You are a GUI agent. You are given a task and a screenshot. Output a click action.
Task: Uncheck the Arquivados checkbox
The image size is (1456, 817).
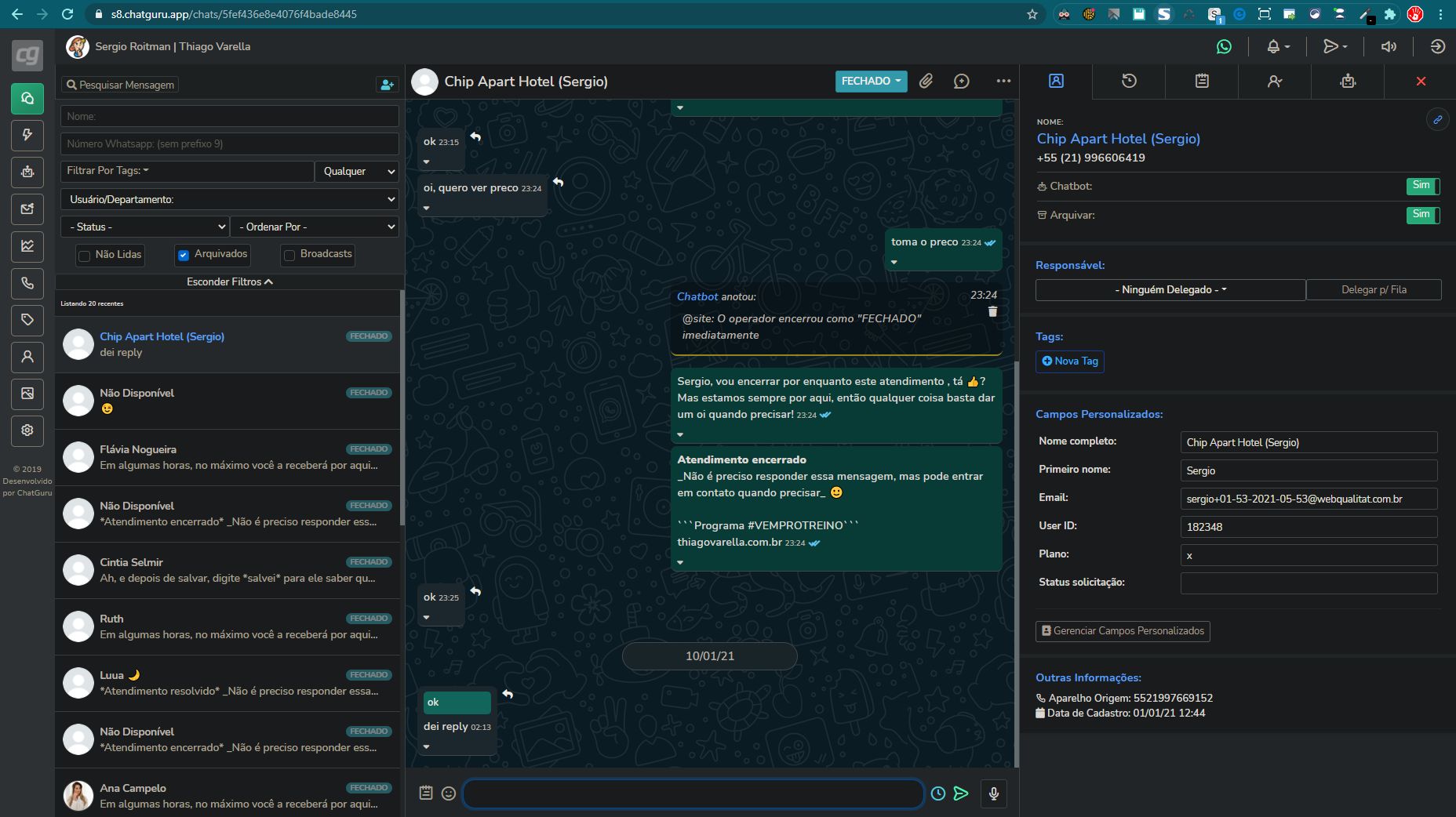184,255
